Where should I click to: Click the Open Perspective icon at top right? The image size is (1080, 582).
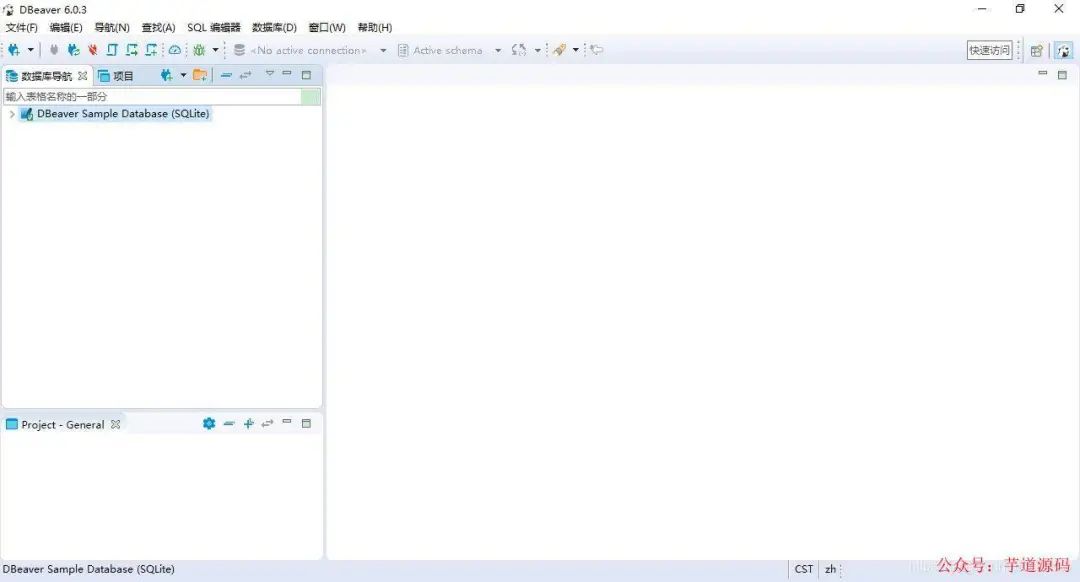click(1036, 50)
